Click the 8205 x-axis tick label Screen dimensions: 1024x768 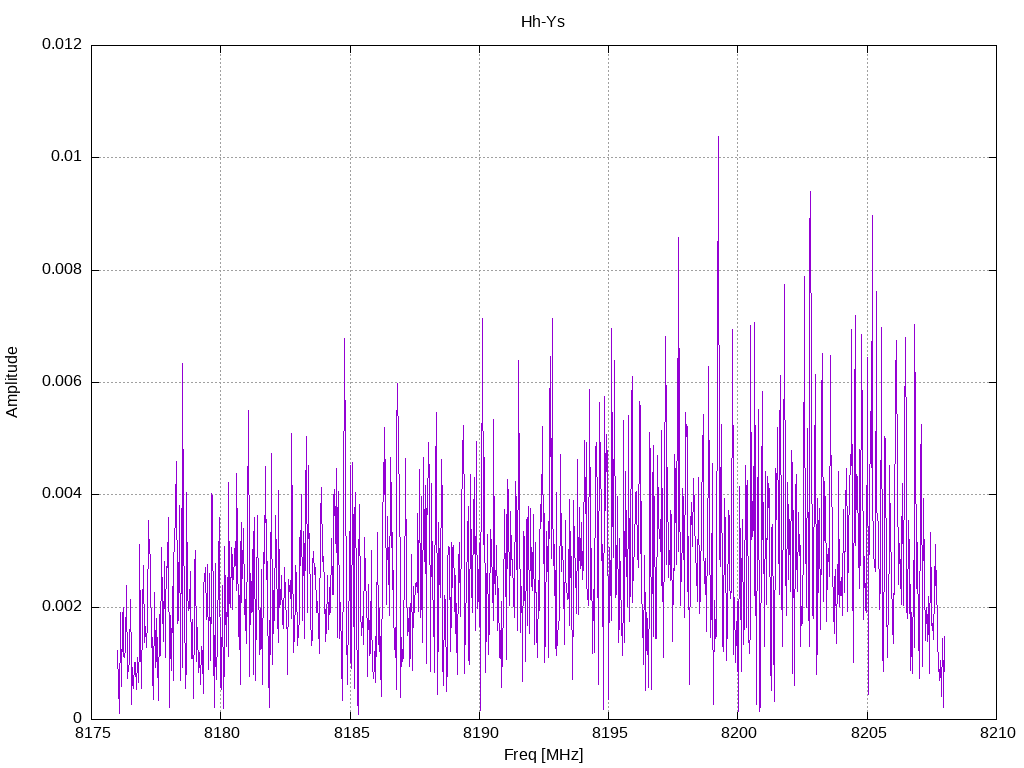coord(868,733)
